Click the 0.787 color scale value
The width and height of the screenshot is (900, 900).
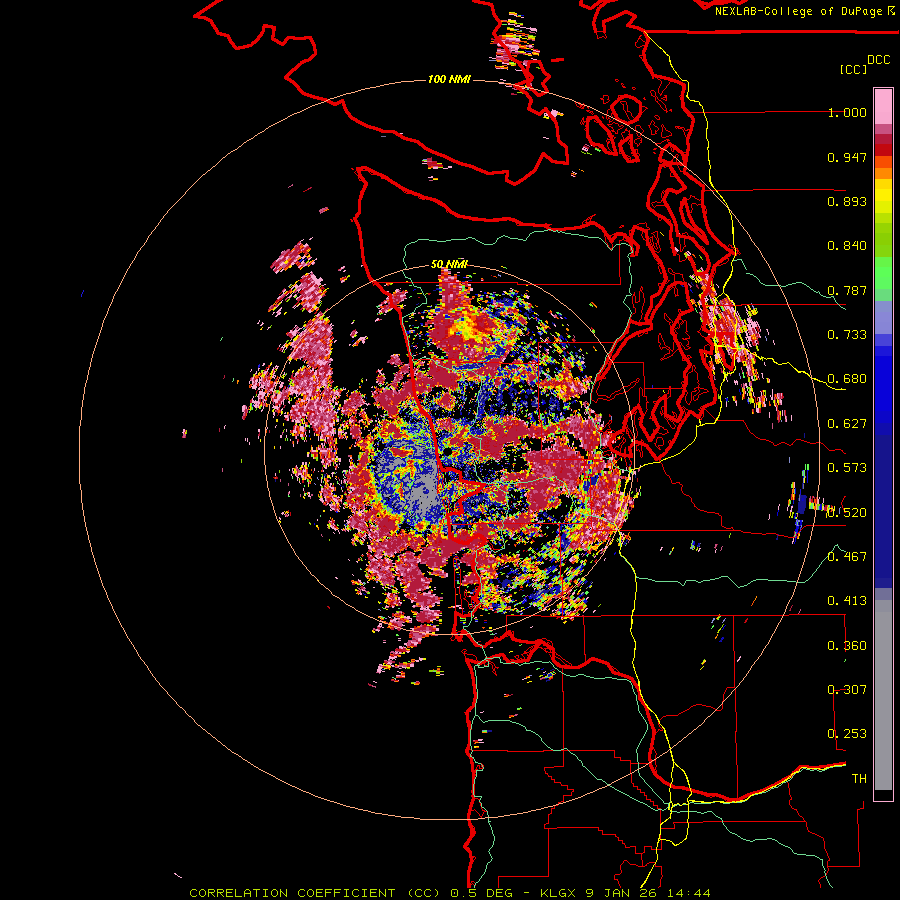847,290
